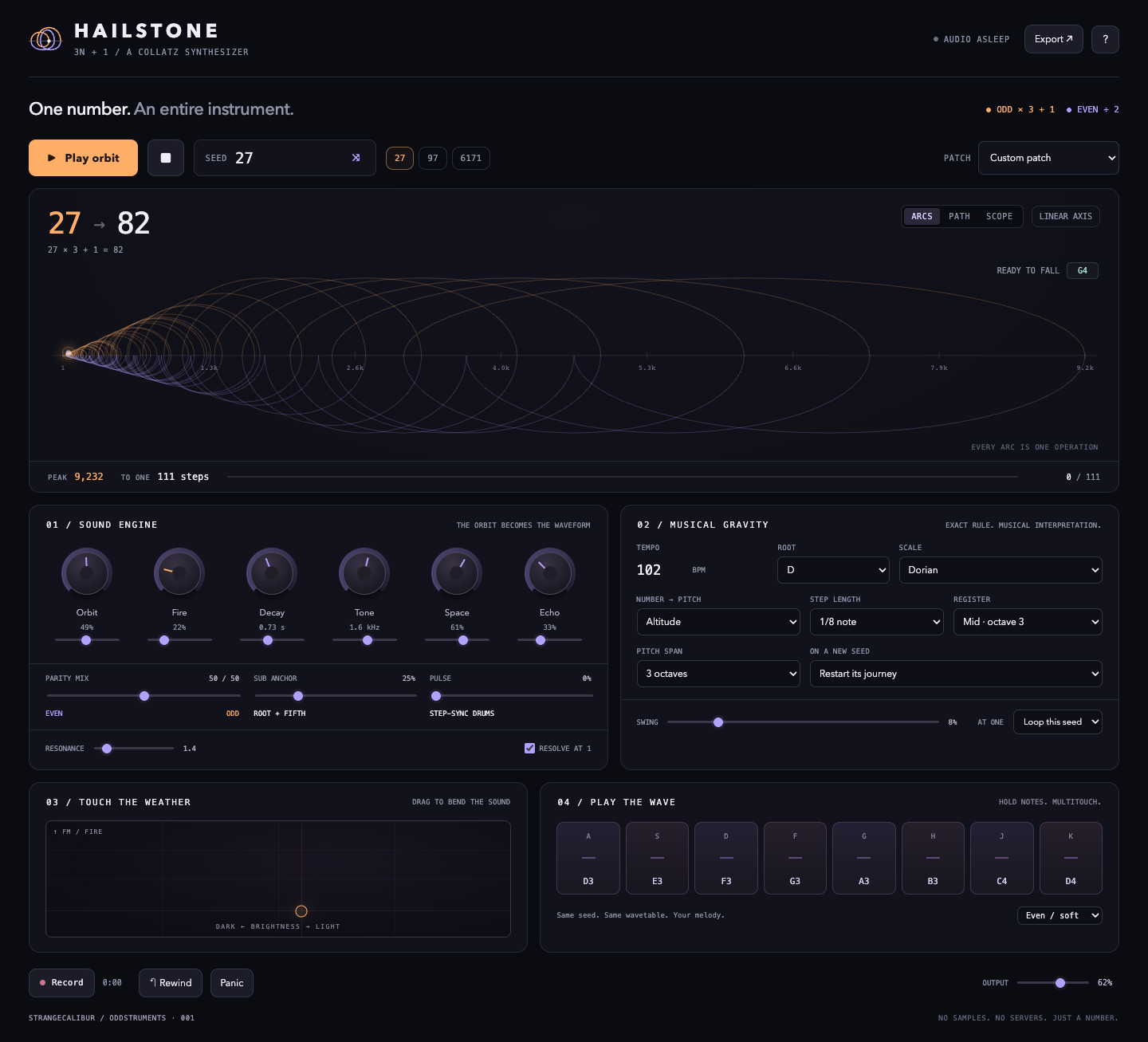Image resolution: width=1148 pixels, height=1042 pixels.
Task: Open help with the question mark button
Action: [x=1105, y=39]
